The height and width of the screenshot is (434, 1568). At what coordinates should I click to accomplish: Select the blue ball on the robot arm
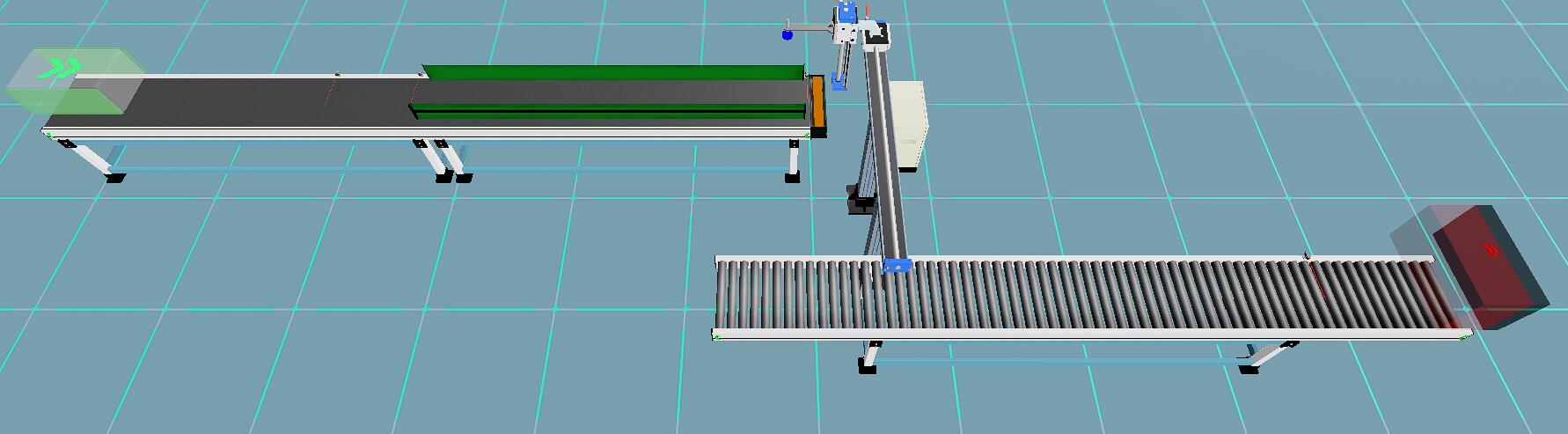pos(788,35)
